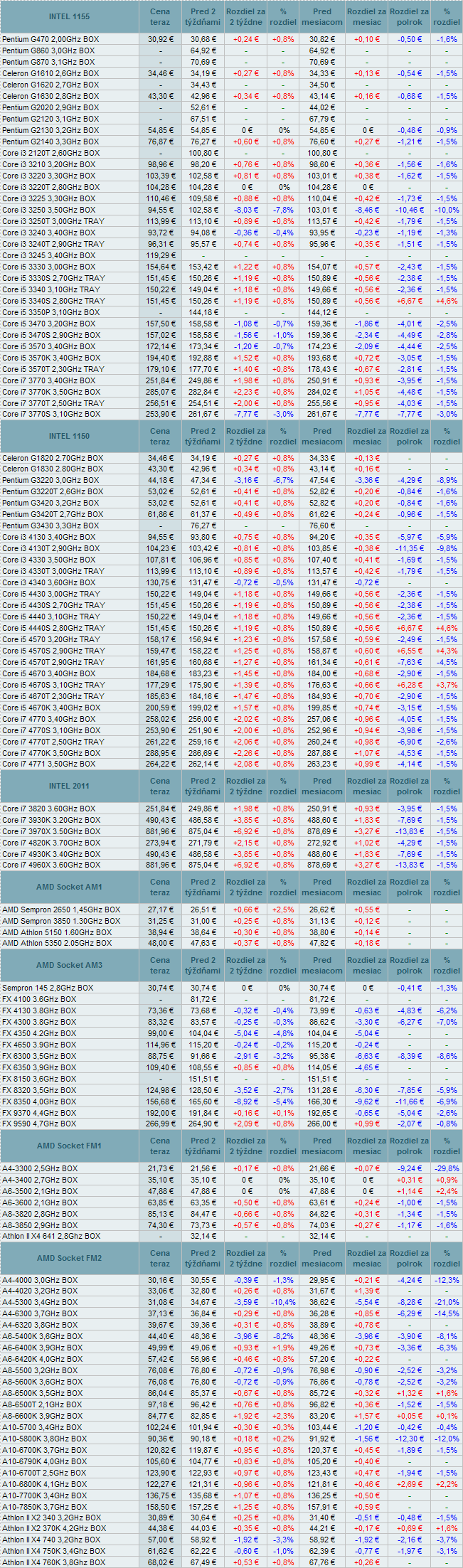Image resolution: width=463 pixels, height=1568 pixels.
Task: Select the Pentium G2130 3,2GHz BOX row name
Action: coord(50,130)
